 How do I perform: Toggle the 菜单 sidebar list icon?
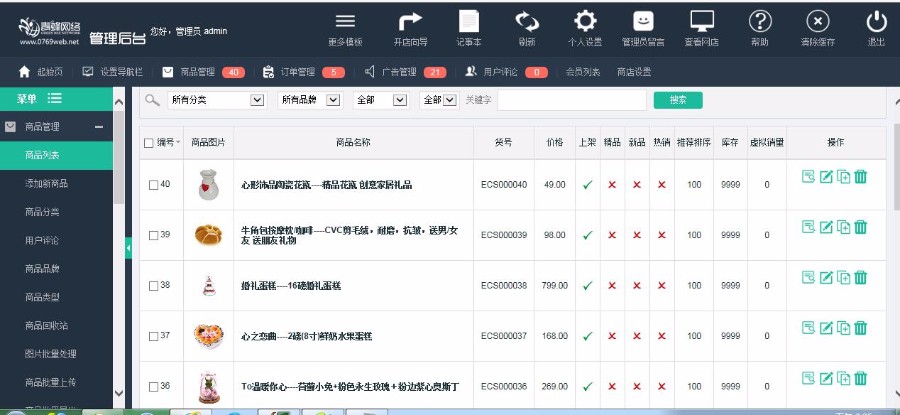pos(55,99)
